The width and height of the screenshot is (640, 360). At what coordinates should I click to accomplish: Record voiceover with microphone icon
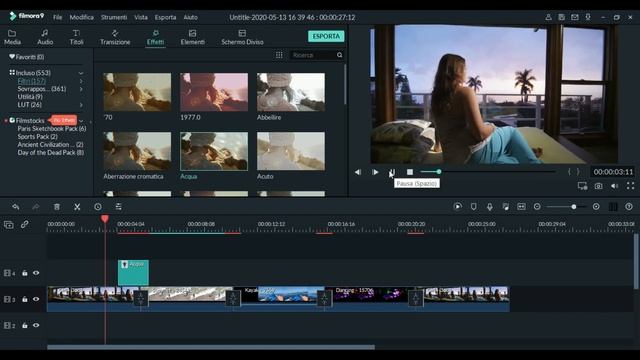pos(489,207)
